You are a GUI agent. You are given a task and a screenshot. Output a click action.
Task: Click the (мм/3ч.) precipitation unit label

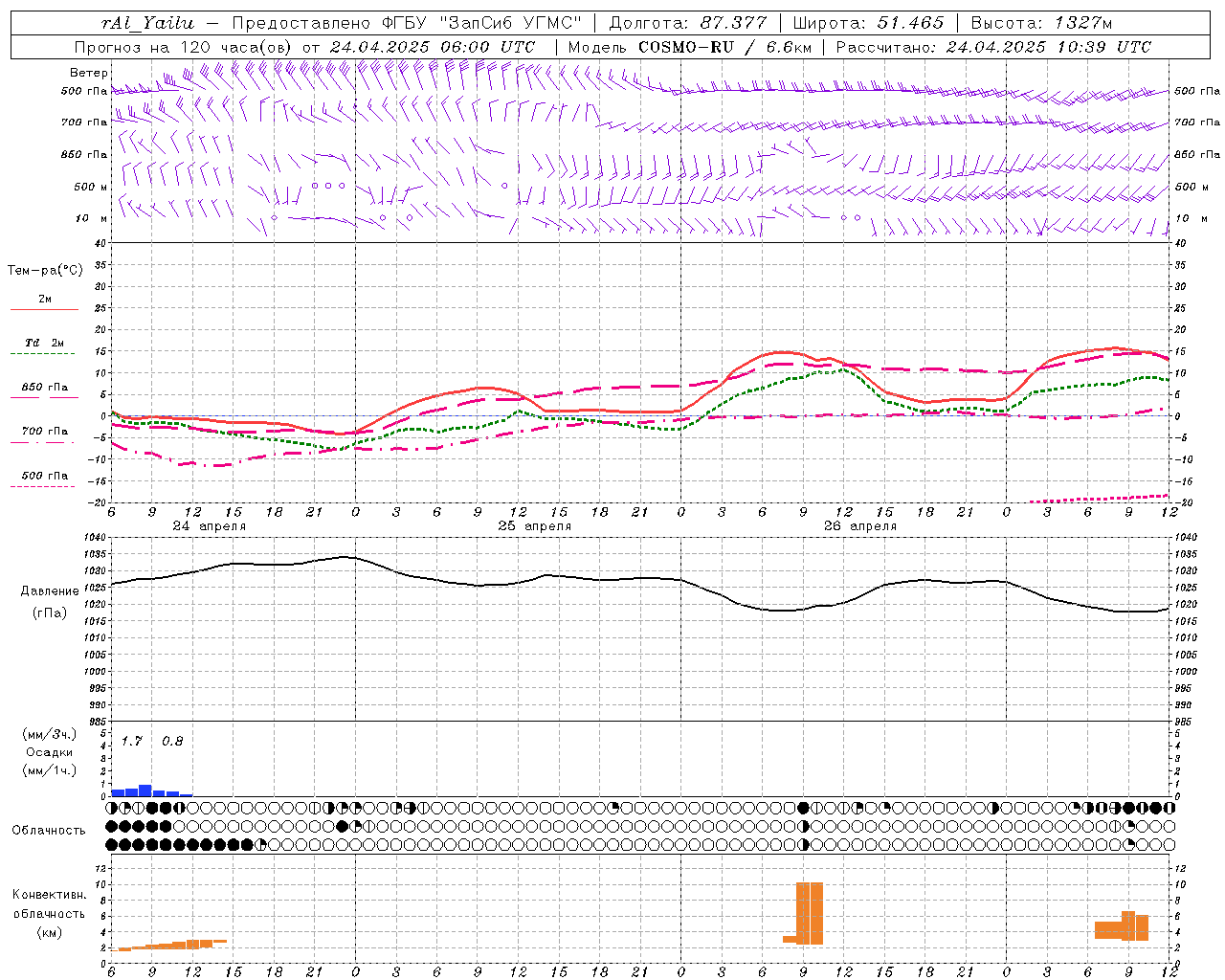pyautogui.click(x=50, y=734)
